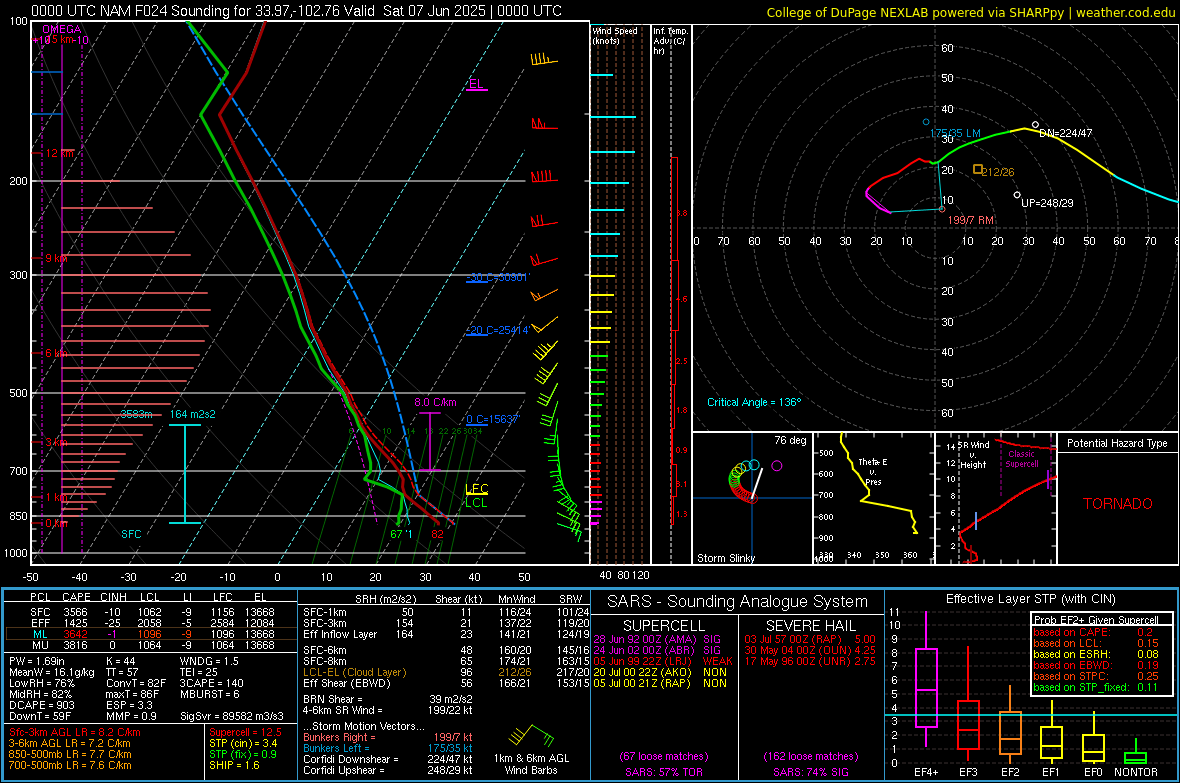Click the SARS: 57% TOR result
1180x783 pixels.
(663, 772)
